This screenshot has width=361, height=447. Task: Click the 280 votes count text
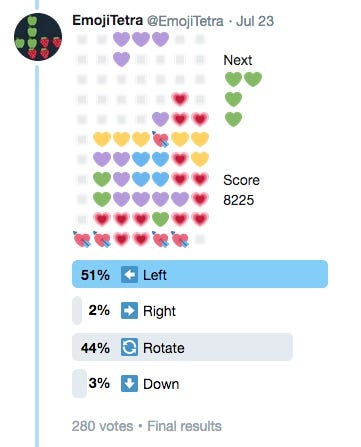tap(102, 426)
